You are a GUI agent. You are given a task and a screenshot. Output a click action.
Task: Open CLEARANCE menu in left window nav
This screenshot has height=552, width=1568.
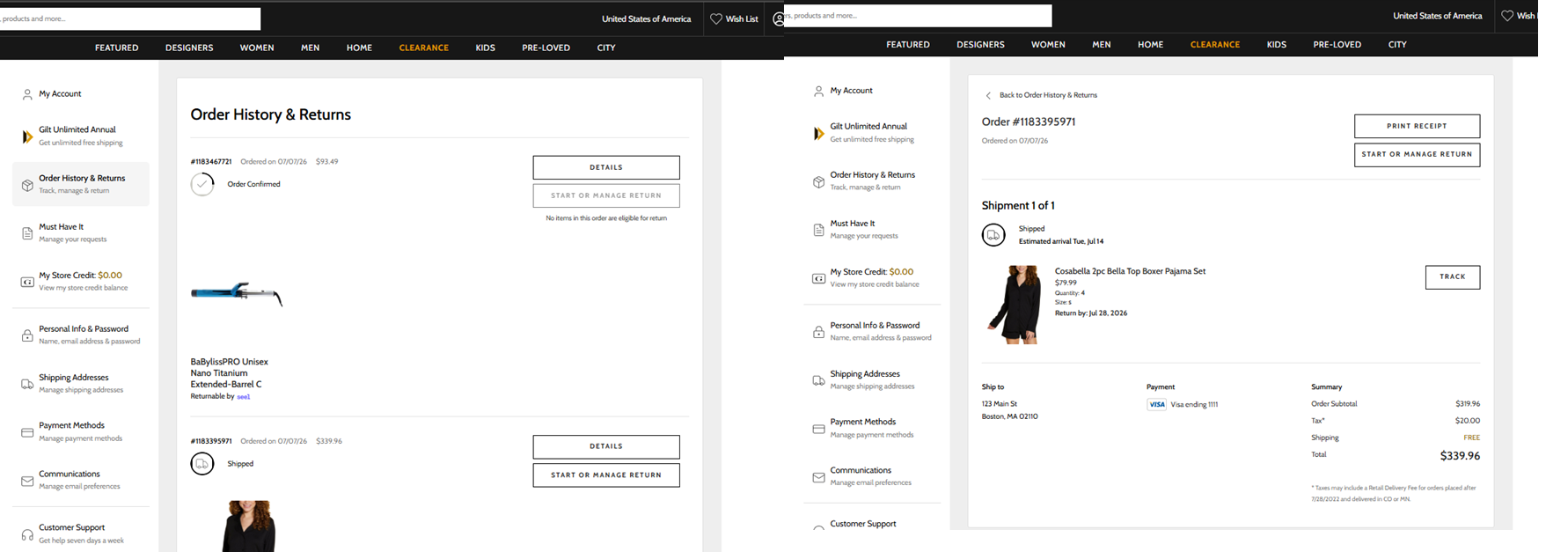[424, 48]
